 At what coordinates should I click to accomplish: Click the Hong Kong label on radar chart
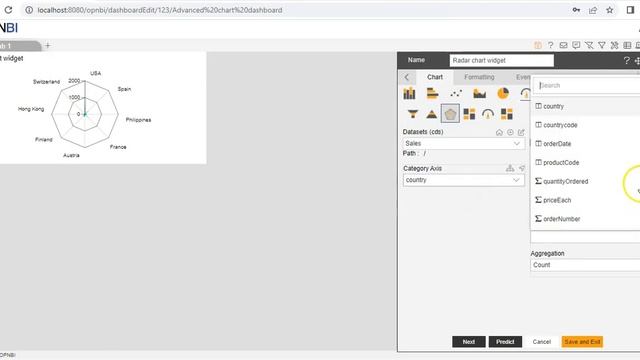pyautogui.click(x=31, y=109)
